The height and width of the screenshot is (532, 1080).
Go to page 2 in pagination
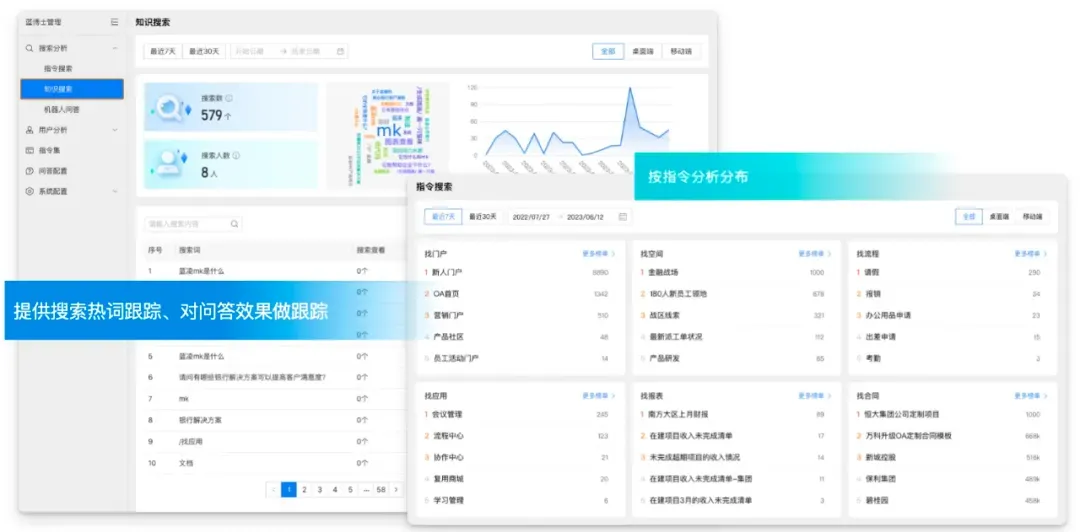(x=304, y=490)
